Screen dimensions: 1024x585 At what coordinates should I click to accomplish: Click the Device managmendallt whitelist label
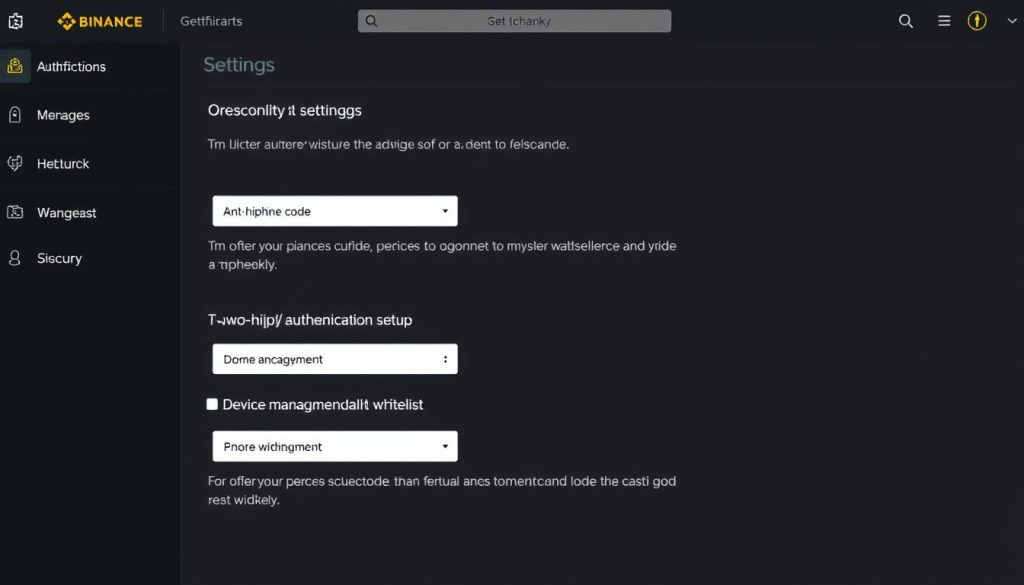coord(323,405)
